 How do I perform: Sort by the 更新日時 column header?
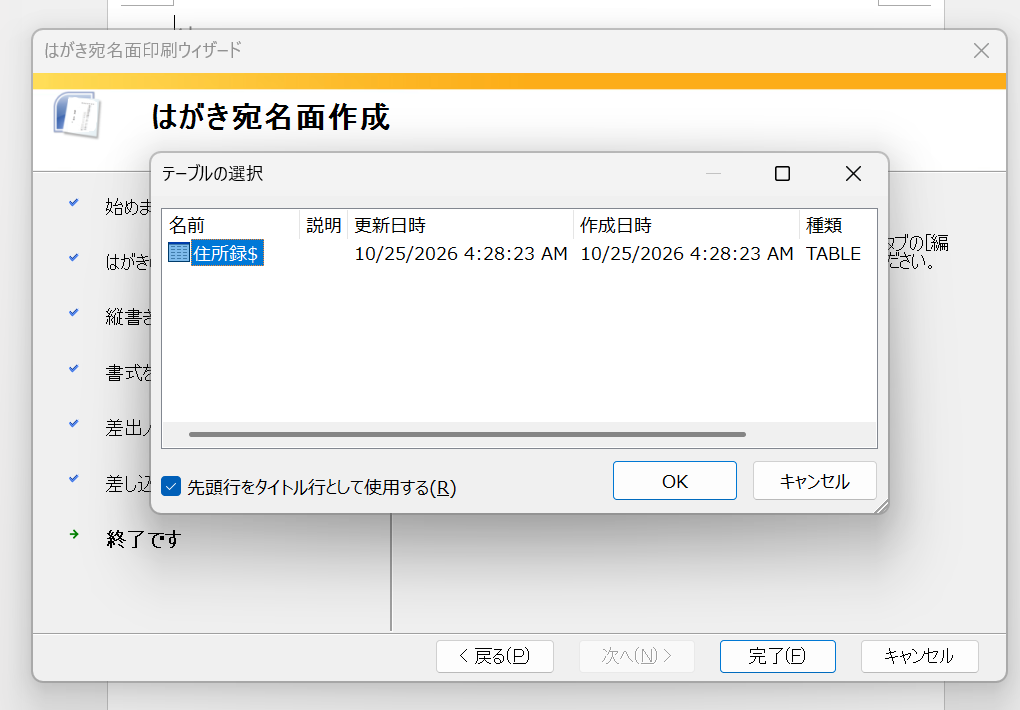pyautogui.click(x=461, y=225)
